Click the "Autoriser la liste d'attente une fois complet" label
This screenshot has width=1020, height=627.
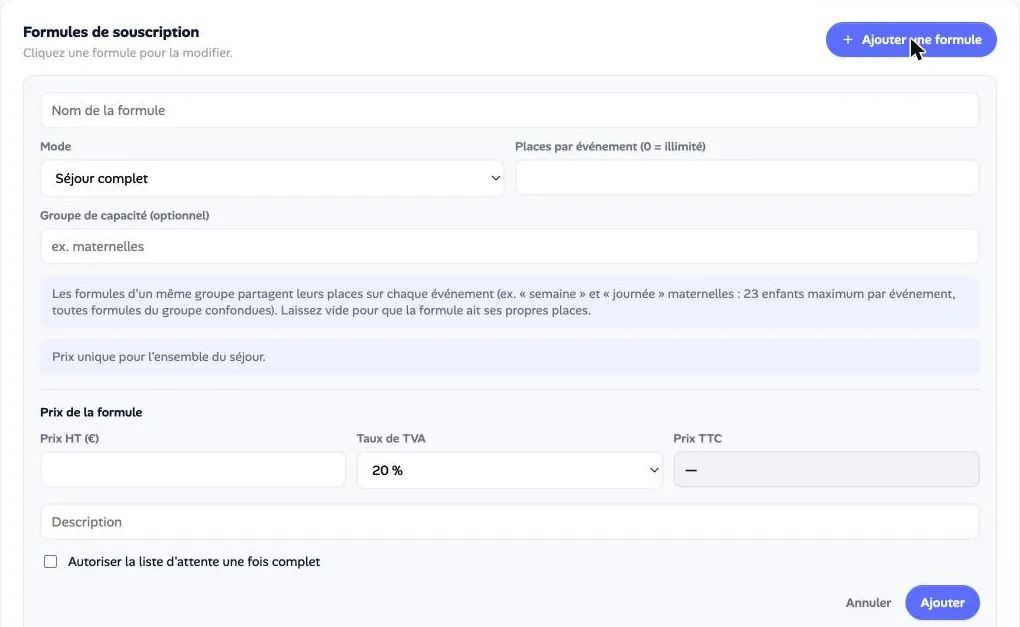[x=194, y=561]
